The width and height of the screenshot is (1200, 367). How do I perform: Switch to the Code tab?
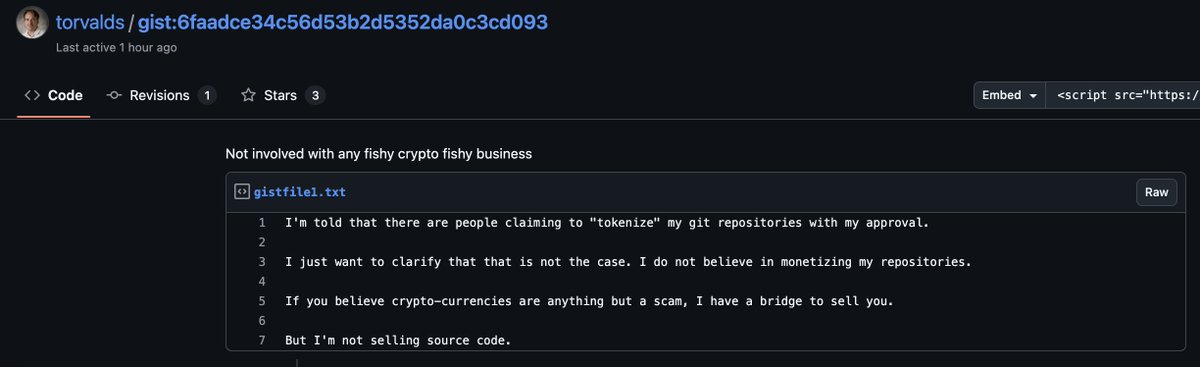(x=53, y=96)
